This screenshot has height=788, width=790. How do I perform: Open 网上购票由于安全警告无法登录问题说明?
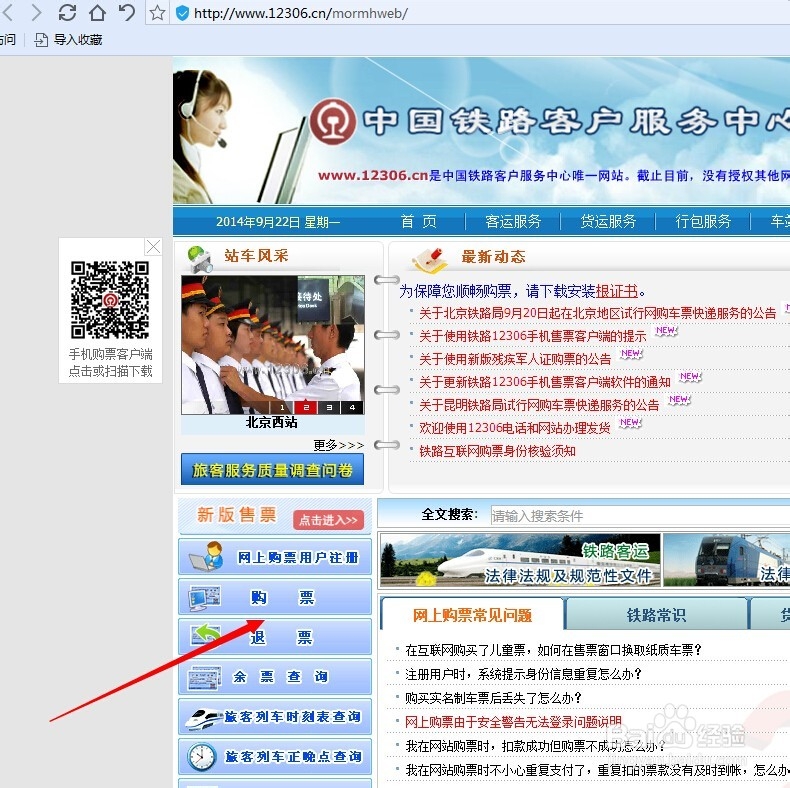point(513,722)
